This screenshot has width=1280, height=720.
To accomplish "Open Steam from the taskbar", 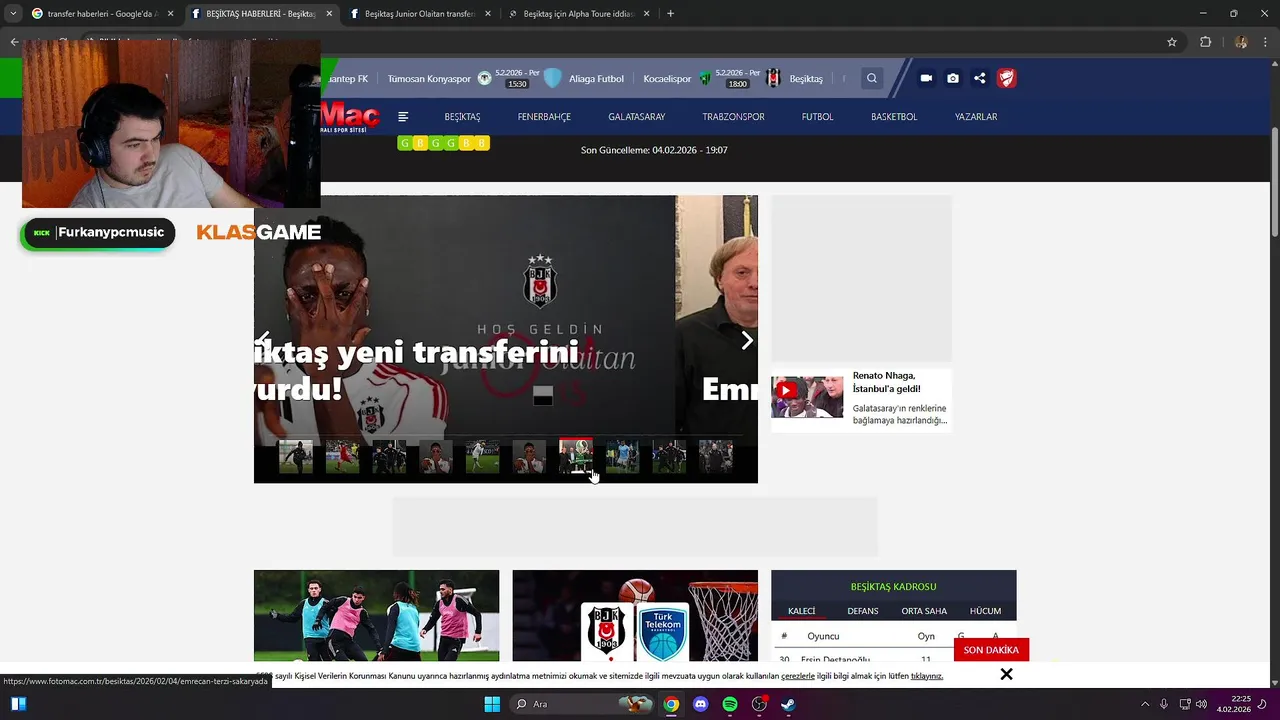I will click(788, 704).
